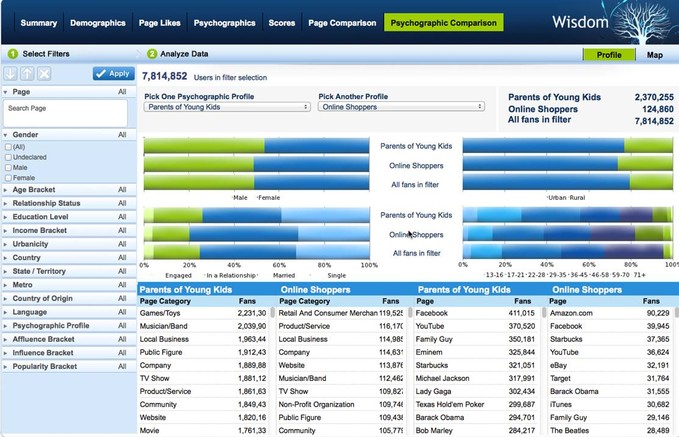
Task: Click the Games/Toys page category scrollbar
Action: pos(272,312)
